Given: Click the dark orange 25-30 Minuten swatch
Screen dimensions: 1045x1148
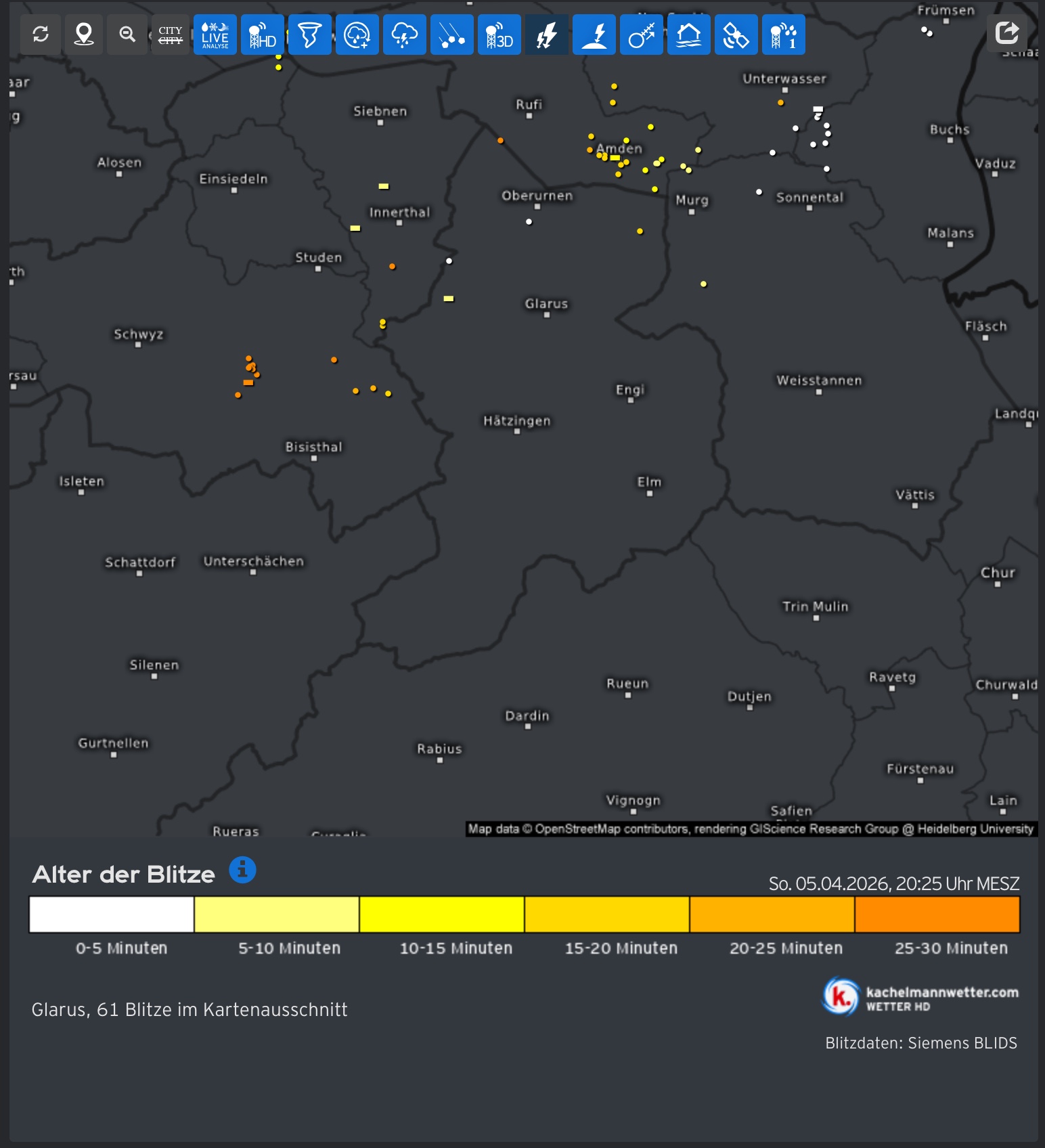Looking at the screenshot, I should point(937,914).
